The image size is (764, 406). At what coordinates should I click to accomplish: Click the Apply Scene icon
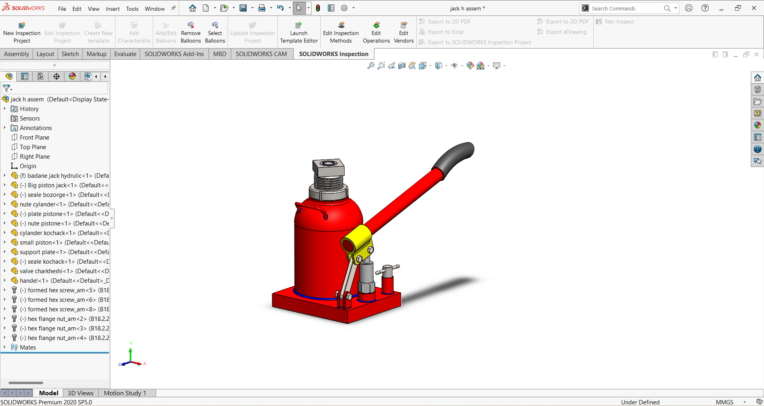tap(480, 65)
